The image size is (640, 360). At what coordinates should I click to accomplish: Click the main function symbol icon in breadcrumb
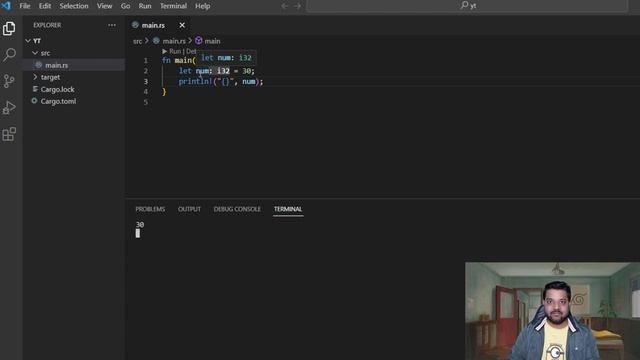199,40
